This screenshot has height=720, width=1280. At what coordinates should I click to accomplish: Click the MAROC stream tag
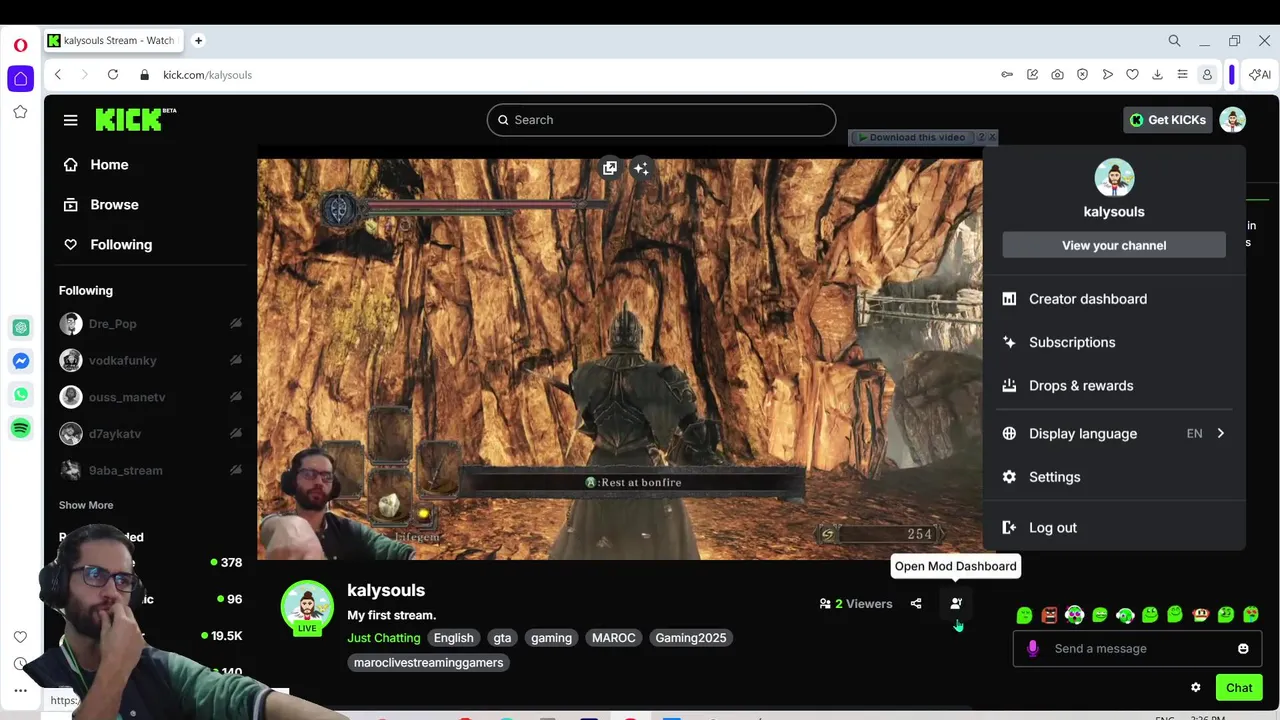click(614, 638)
